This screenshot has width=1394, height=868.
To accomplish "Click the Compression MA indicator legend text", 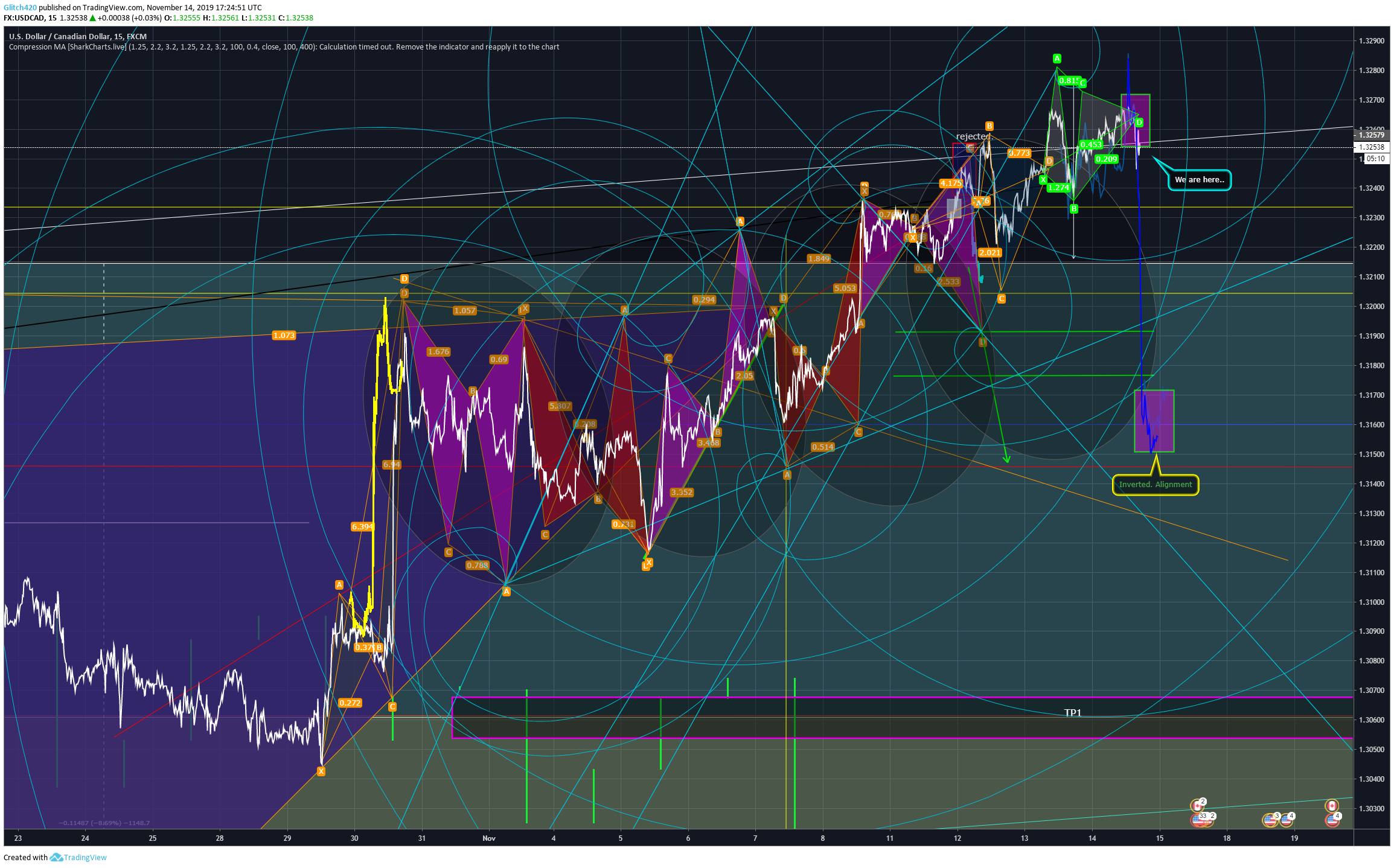I will tap(284, 46).
